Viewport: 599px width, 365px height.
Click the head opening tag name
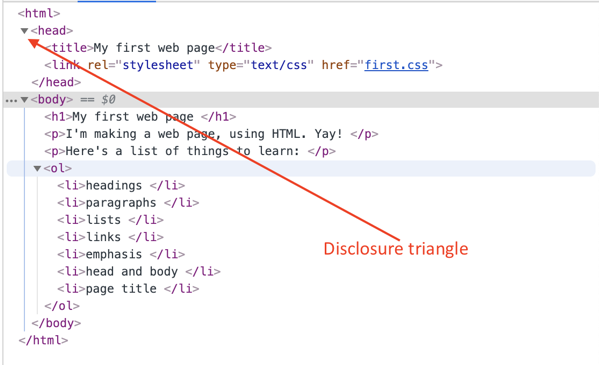pos(52,31)
